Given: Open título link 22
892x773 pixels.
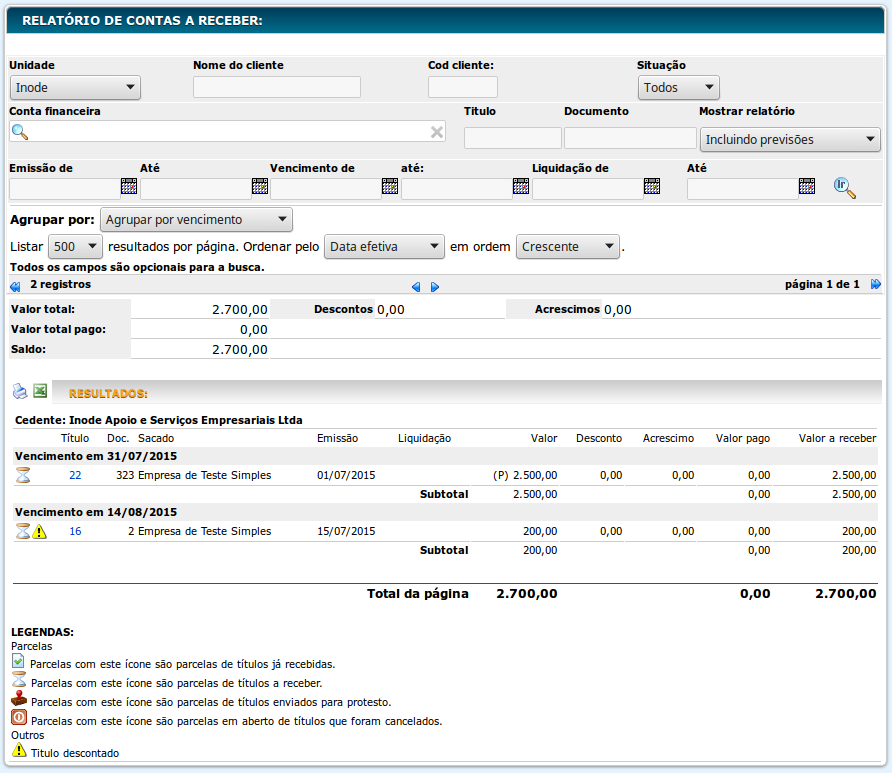Looking at the screenshot, I should pyautogui.click(x=75, y=476).
